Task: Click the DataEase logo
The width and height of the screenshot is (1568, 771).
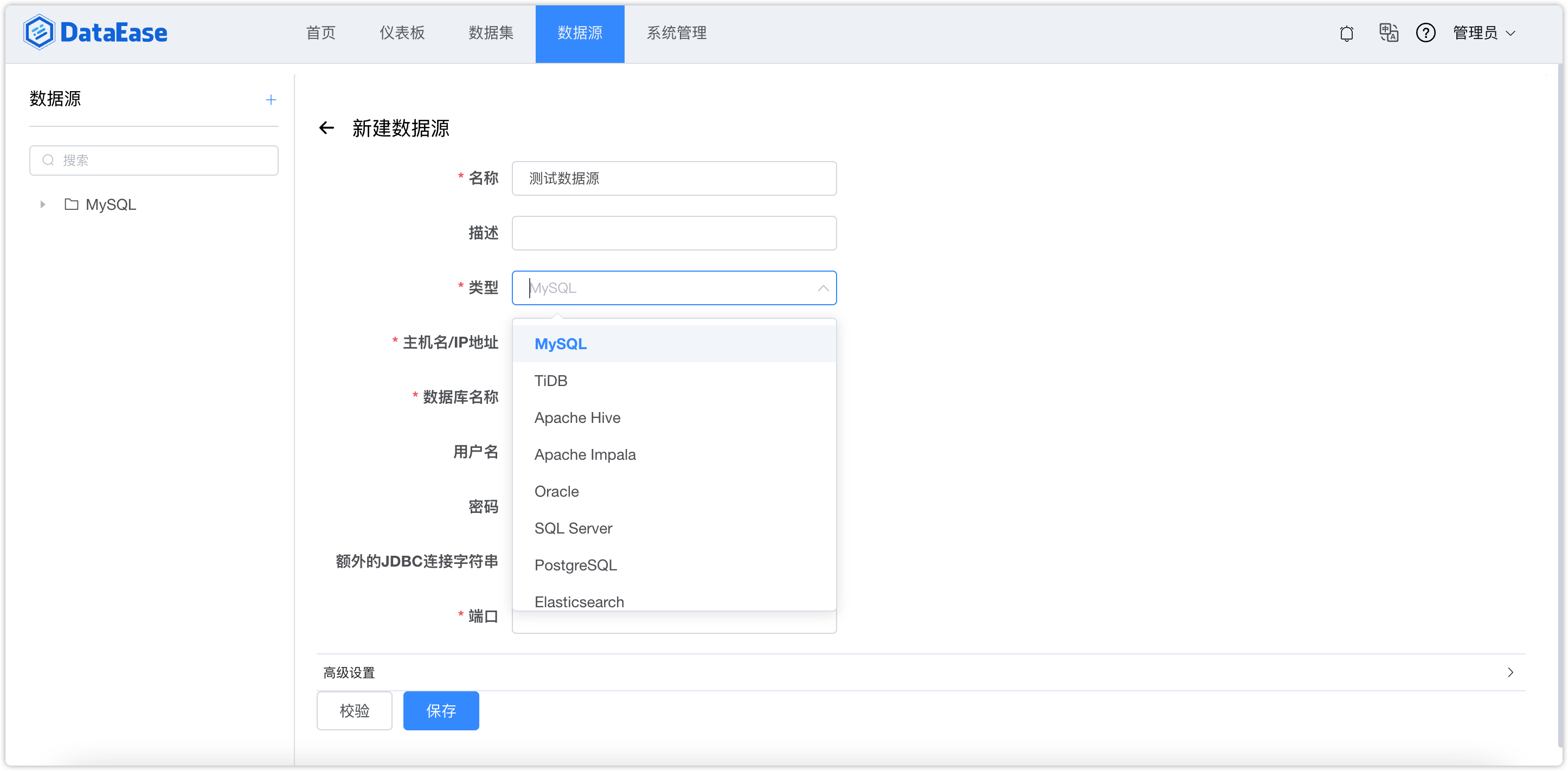Action: pyautogui.click(x=95, y=31)
